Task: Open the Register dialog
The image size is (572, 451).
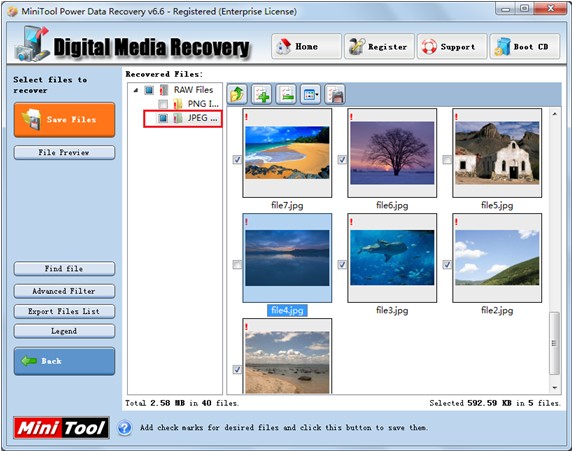Action: click(x=379, y=46)
